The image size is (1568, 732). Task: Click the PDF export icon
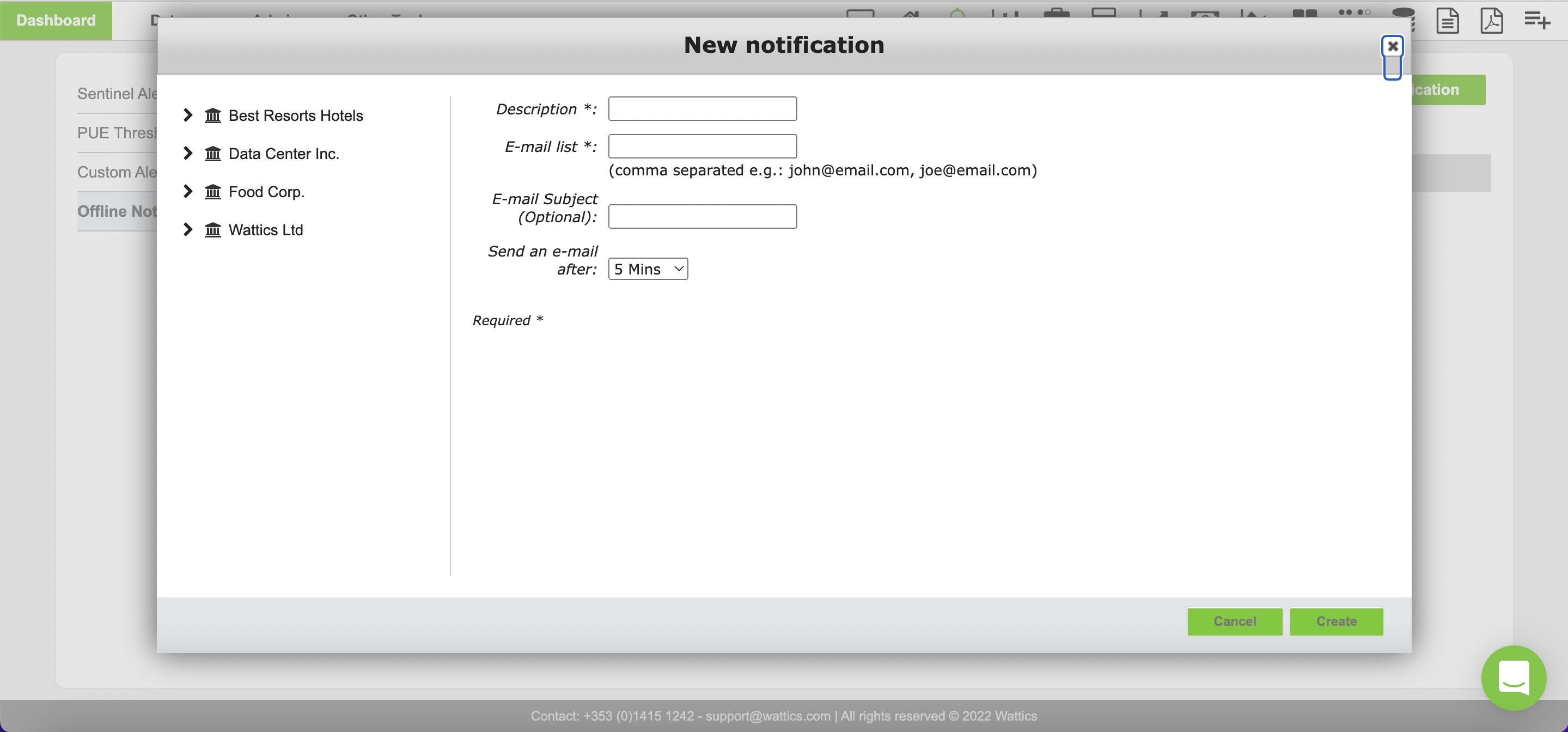(1491, 21)
